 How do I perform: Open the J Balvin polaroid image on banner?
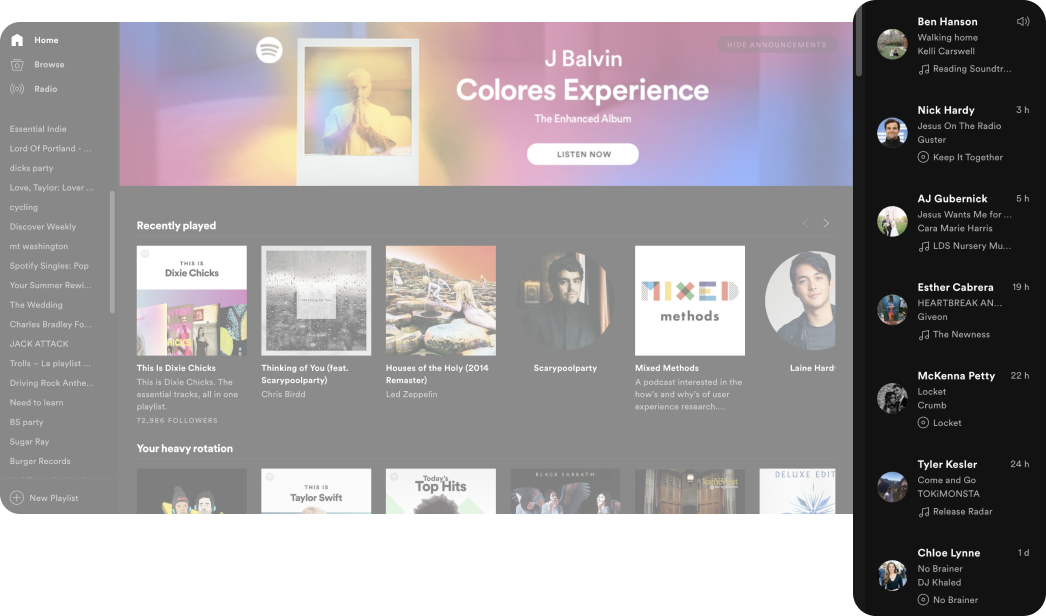click(358, 111)
